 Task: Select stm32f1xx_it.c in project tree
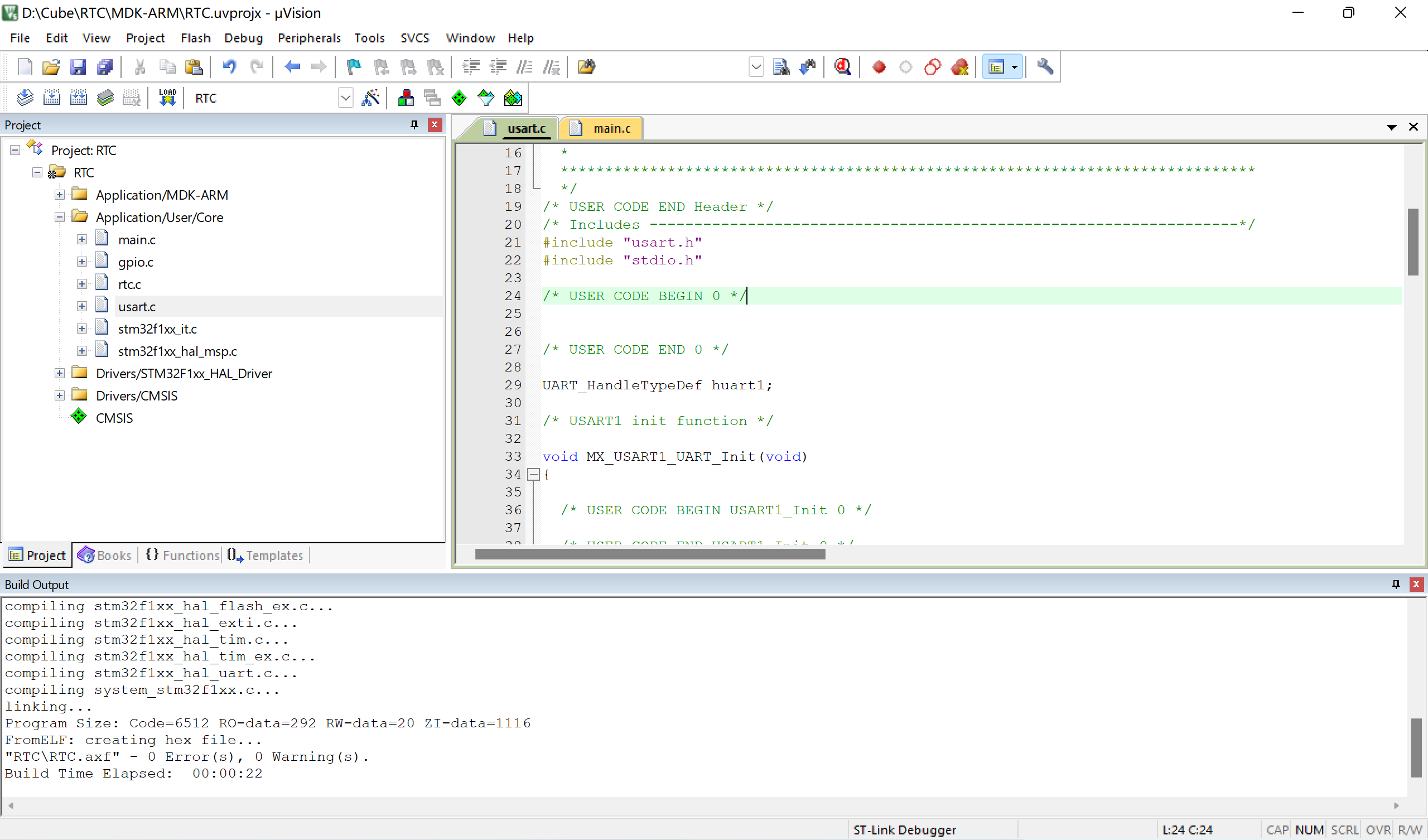coord(157,329)
